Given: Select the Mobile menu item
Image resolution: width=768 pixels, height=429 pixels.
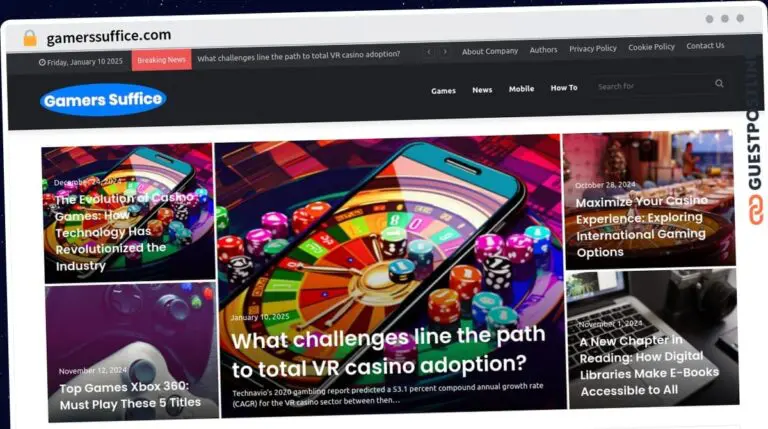Looking at the screenshot, I should [x=521, y=89].
